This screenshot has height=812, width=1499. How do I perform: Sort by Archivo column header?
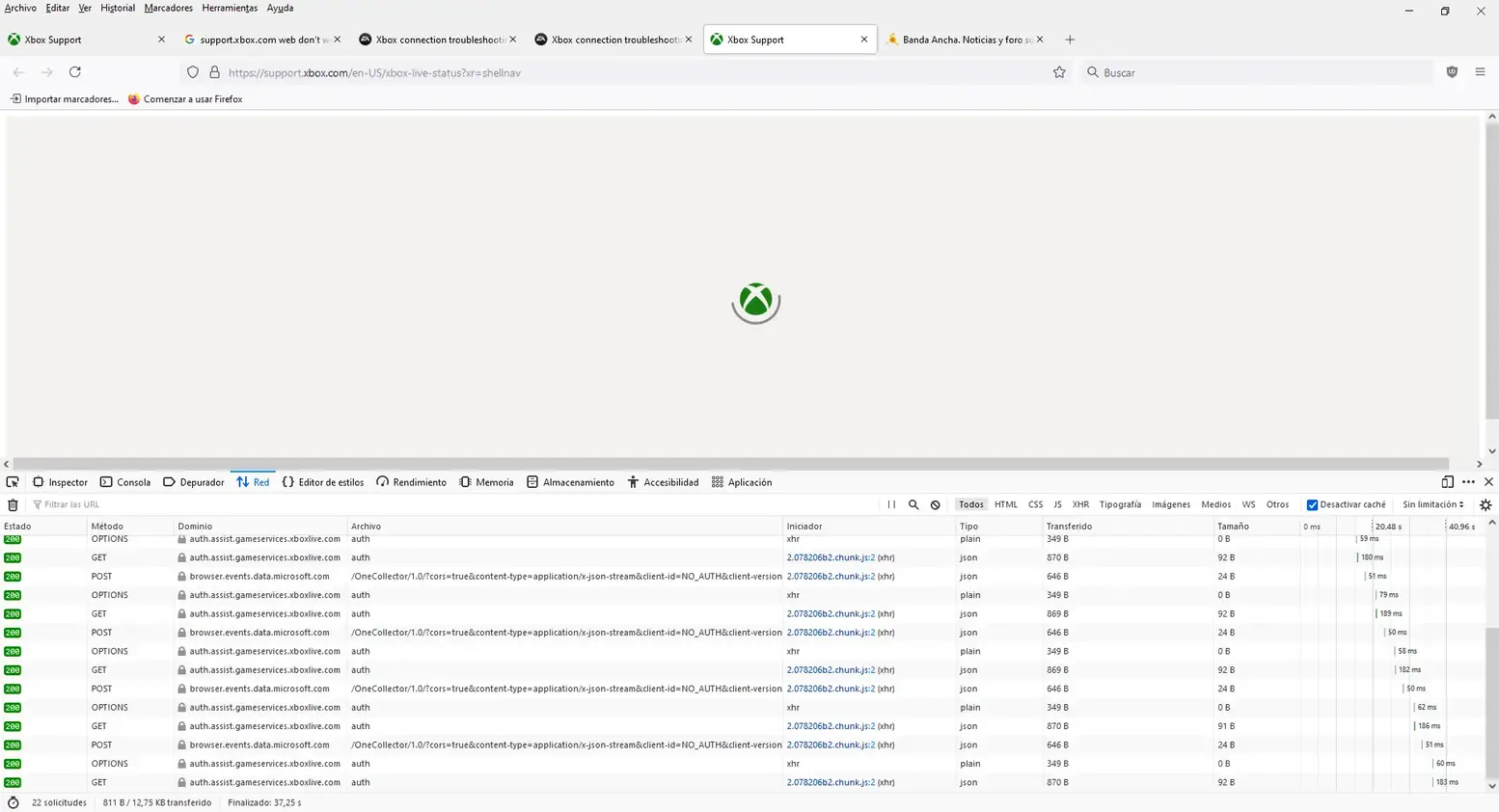565,527
